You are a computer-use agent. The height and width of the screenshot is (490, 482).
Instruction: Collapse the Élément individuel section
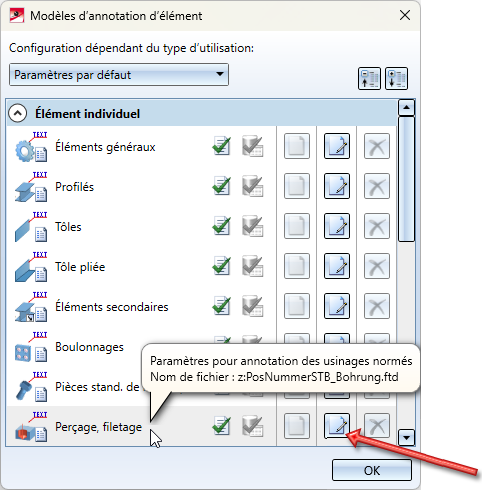18,113
